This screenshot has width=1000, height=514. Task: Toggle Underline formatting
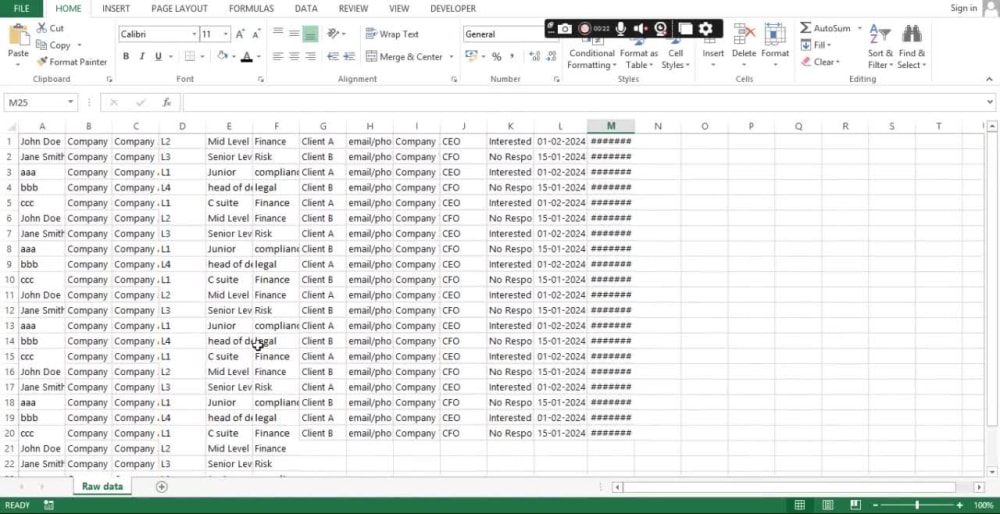coord(158,56)
